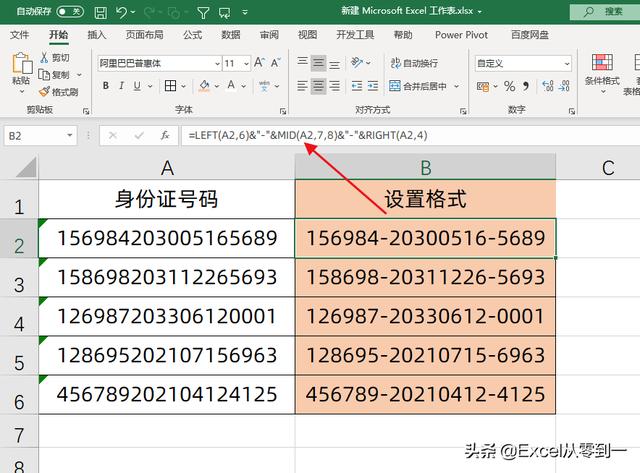Toggle Italic formatting

[x=122, y=86]
